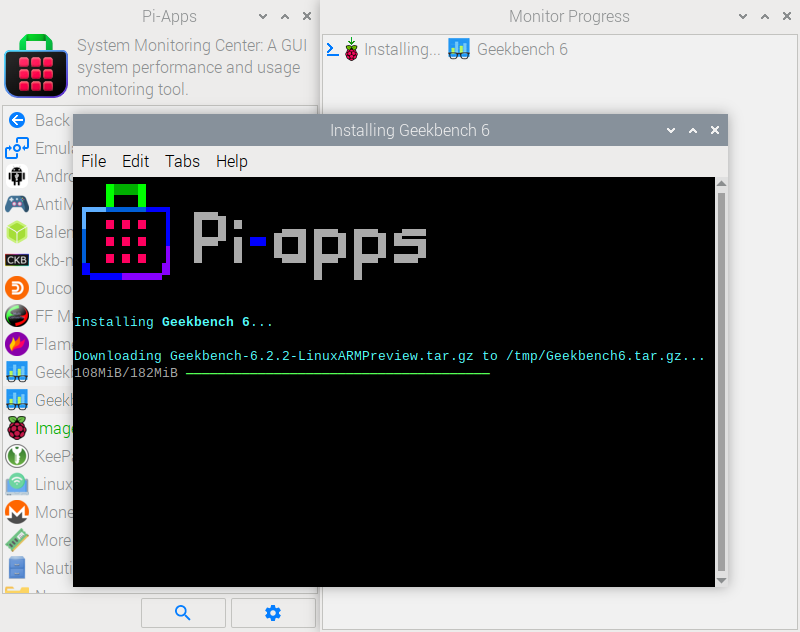Click the green KeePassXC key icon

tap(17, 456)
